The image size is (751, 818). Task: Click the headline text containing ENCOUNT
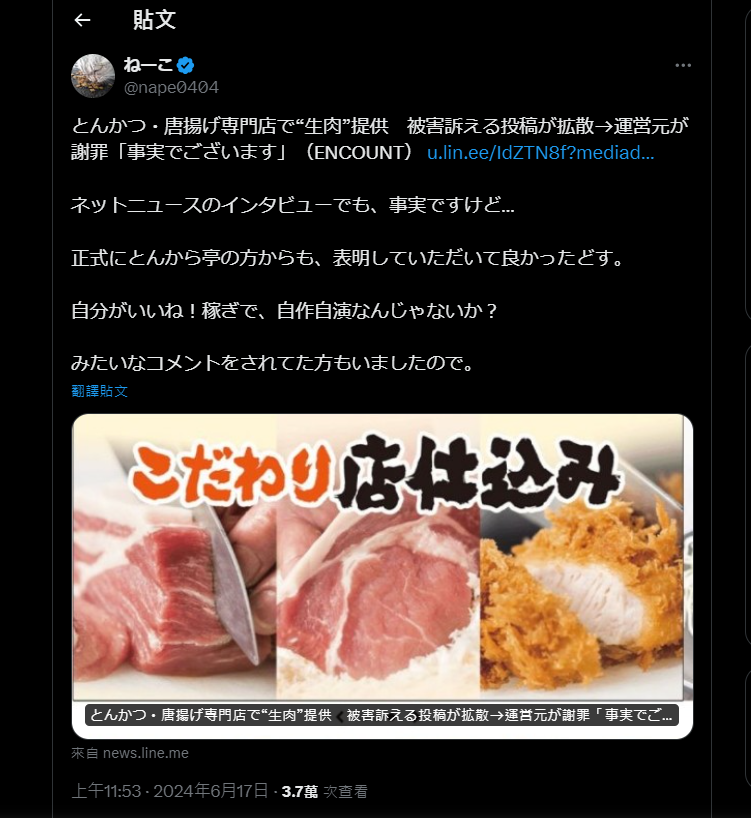point(379,139)
